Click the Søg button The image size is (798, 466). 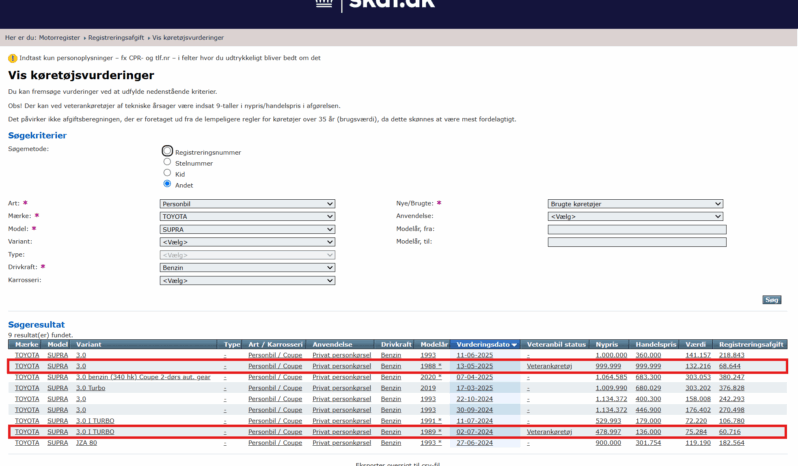pyautogui.click(x=772, y=300)
